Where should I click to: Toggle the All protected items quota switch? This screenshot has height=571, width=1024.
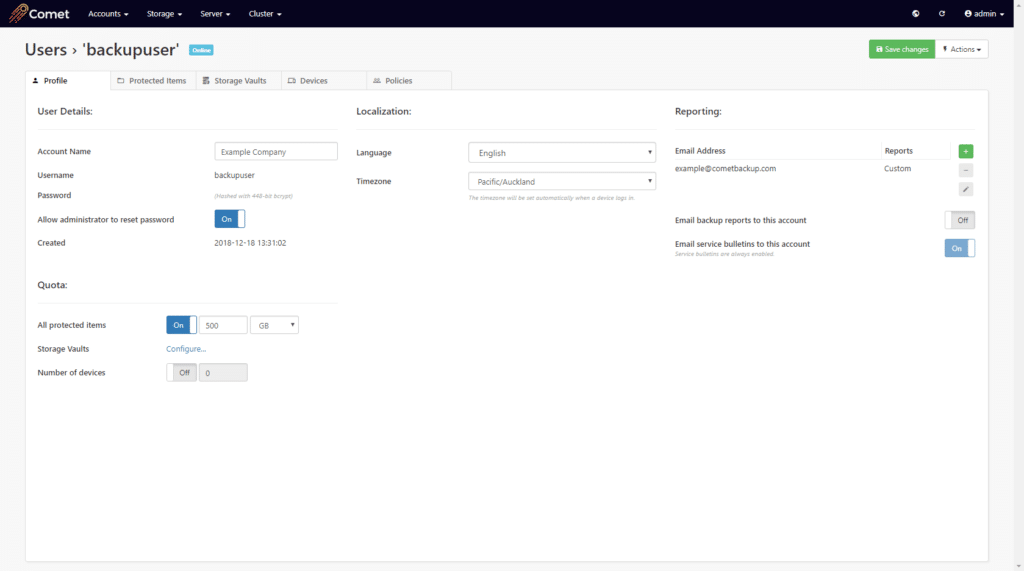[181, 325]
